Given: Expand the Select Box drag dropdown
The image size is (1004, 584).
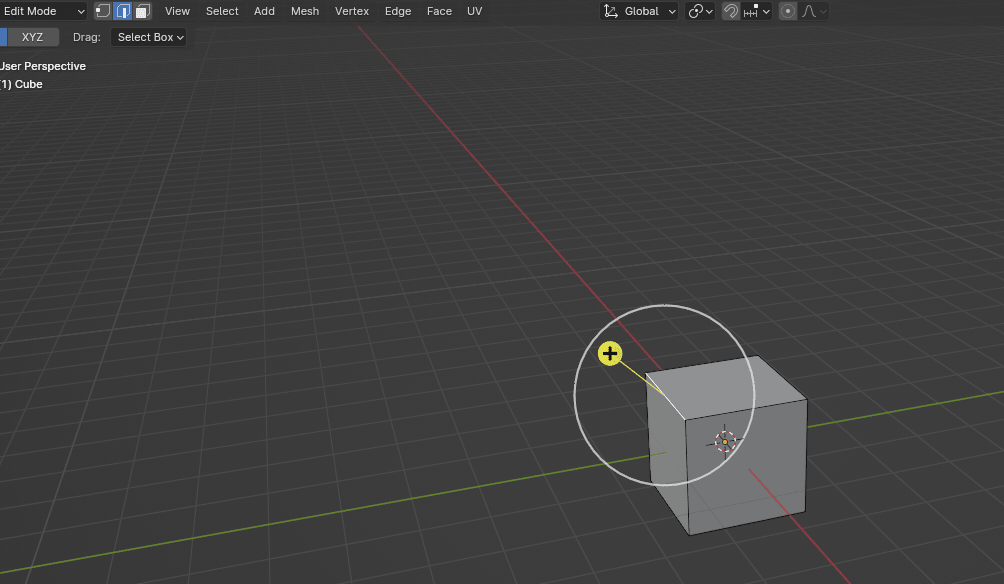Looking at the screenshot, I should tap(148, 37).
